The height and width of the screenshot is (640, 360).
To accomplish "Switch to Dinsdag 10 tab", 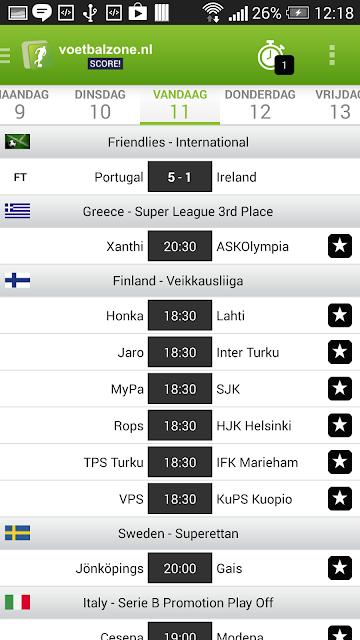I will (100, 105).
